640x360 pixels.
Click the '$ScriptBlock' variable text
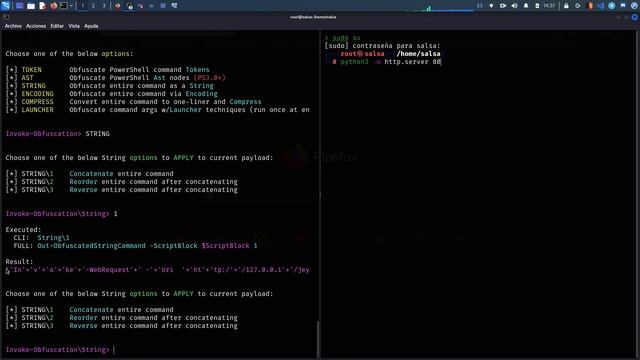click(225, 246)
